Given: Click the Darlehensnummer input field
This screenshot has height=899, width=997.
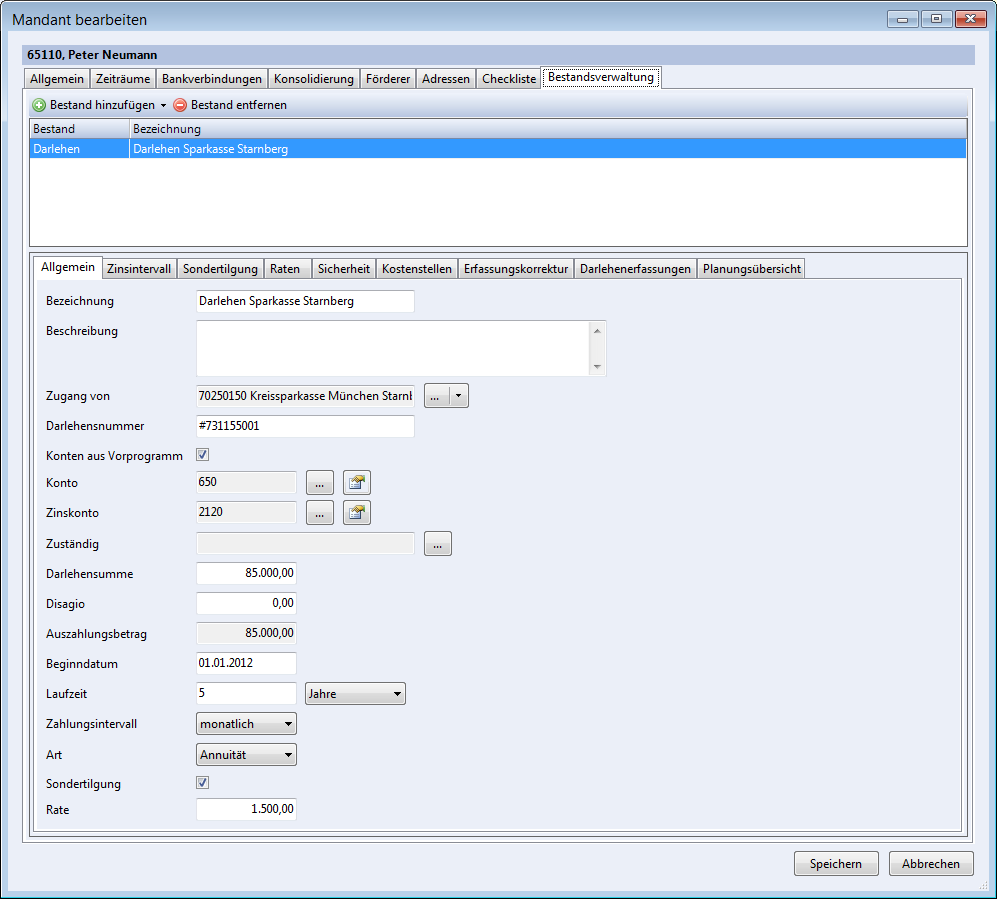Looking at the screenshot, I should tap(305, 426).
